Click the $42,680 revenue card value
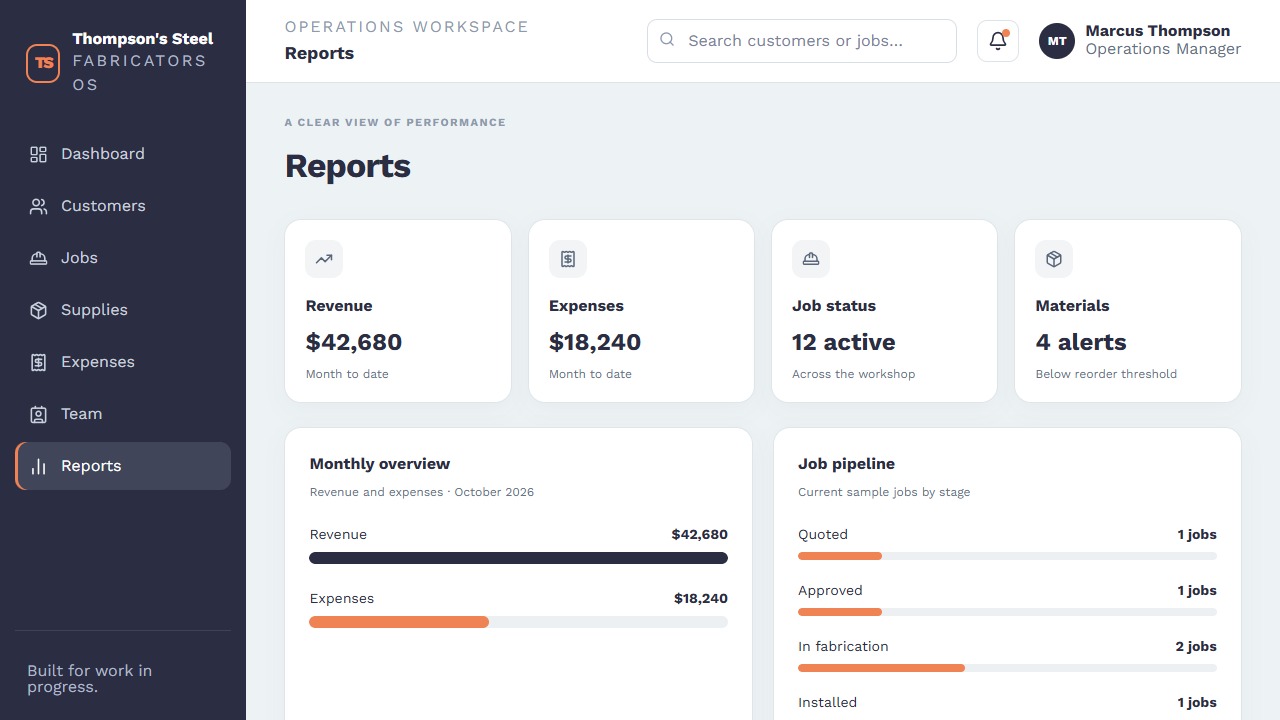Viewport: 1280px width, 720px height. tap(354, 342)
